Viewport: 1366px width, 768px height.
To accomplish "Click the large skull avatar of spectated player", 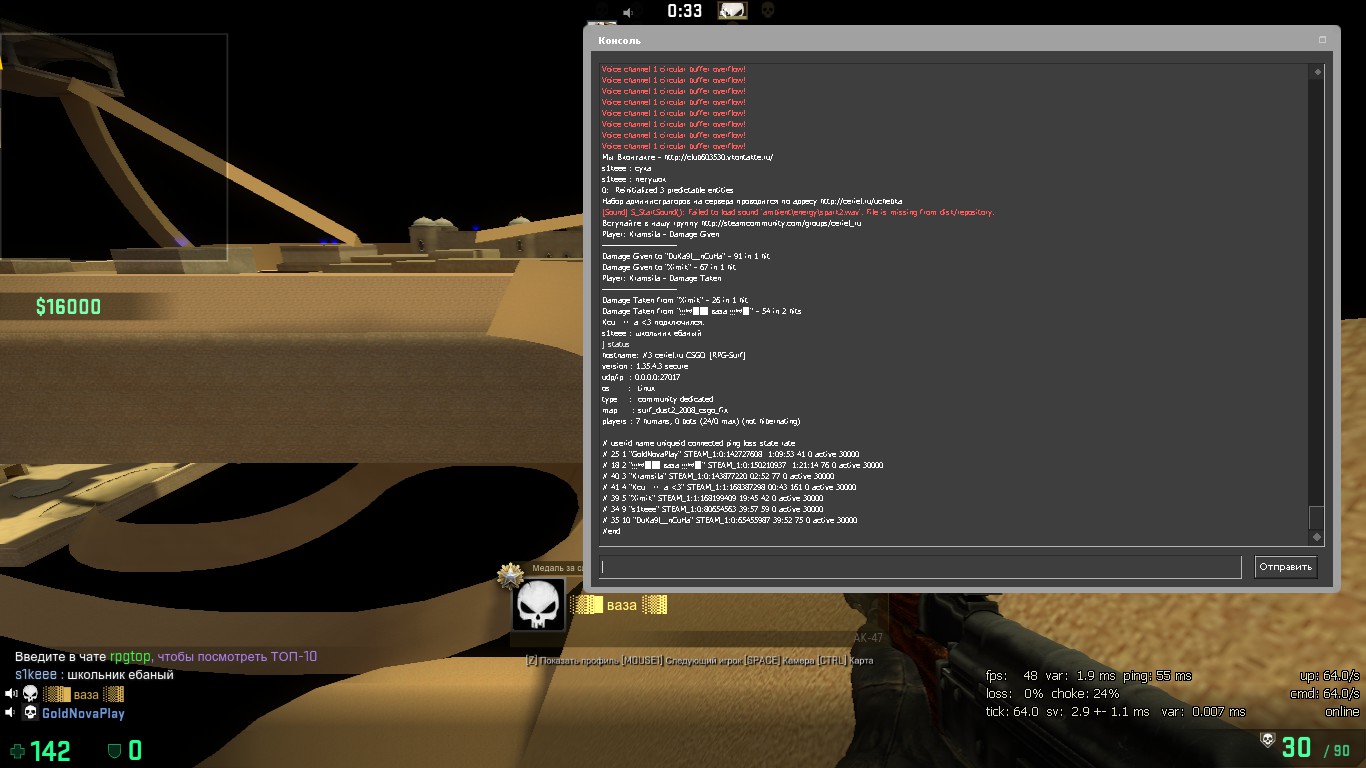I will (x=539, y=606).
